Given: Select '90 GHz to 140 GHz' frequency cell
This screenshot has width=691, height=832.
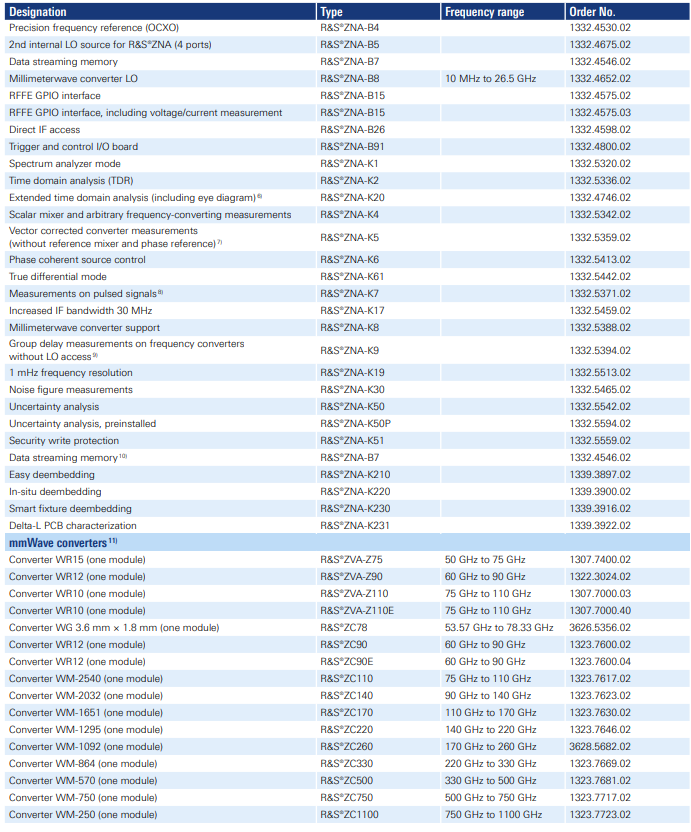Looking at the screenshot, I should [488, 695].
